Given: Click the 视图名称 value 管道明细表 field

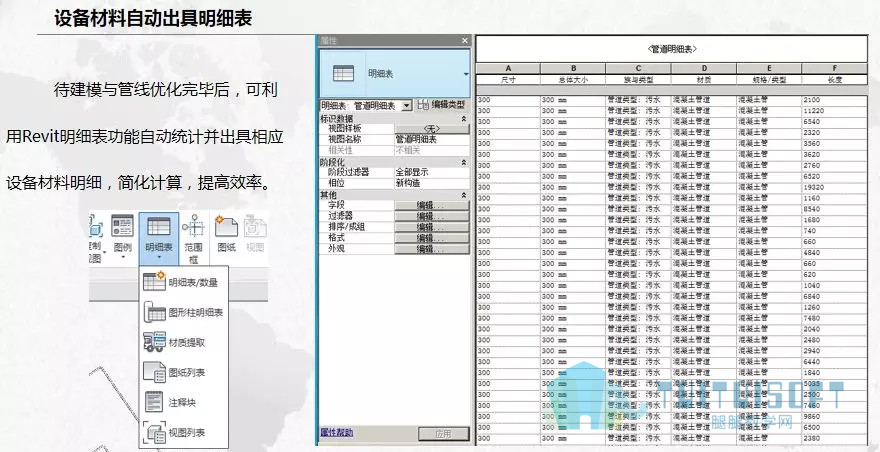Looking at the screenshot, I should click(x=432, y=140).
